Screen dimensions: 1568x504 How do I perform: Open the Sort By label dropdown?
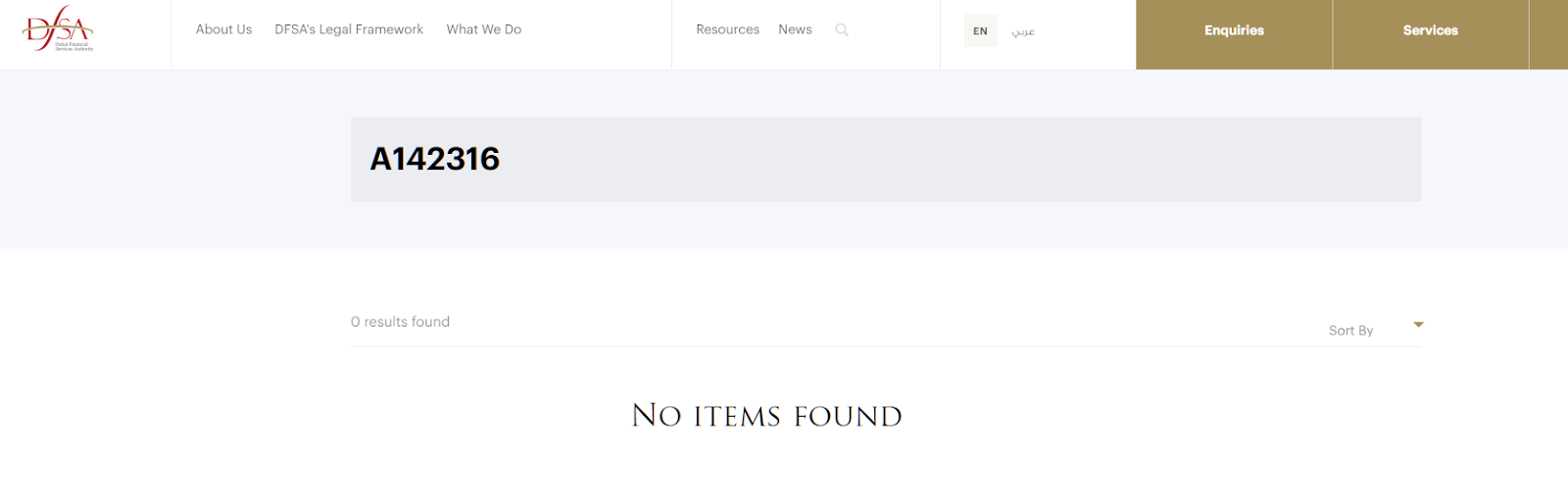tap(1350, 330)
